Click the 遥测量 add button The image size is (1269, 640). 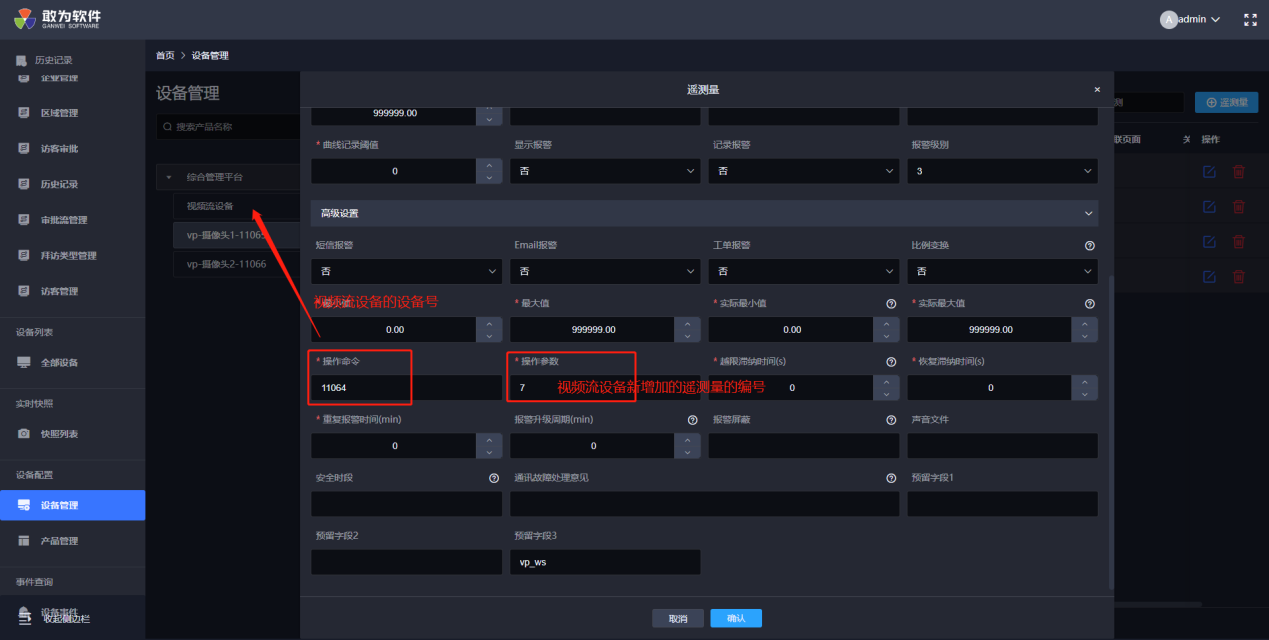pos(1227,102)
